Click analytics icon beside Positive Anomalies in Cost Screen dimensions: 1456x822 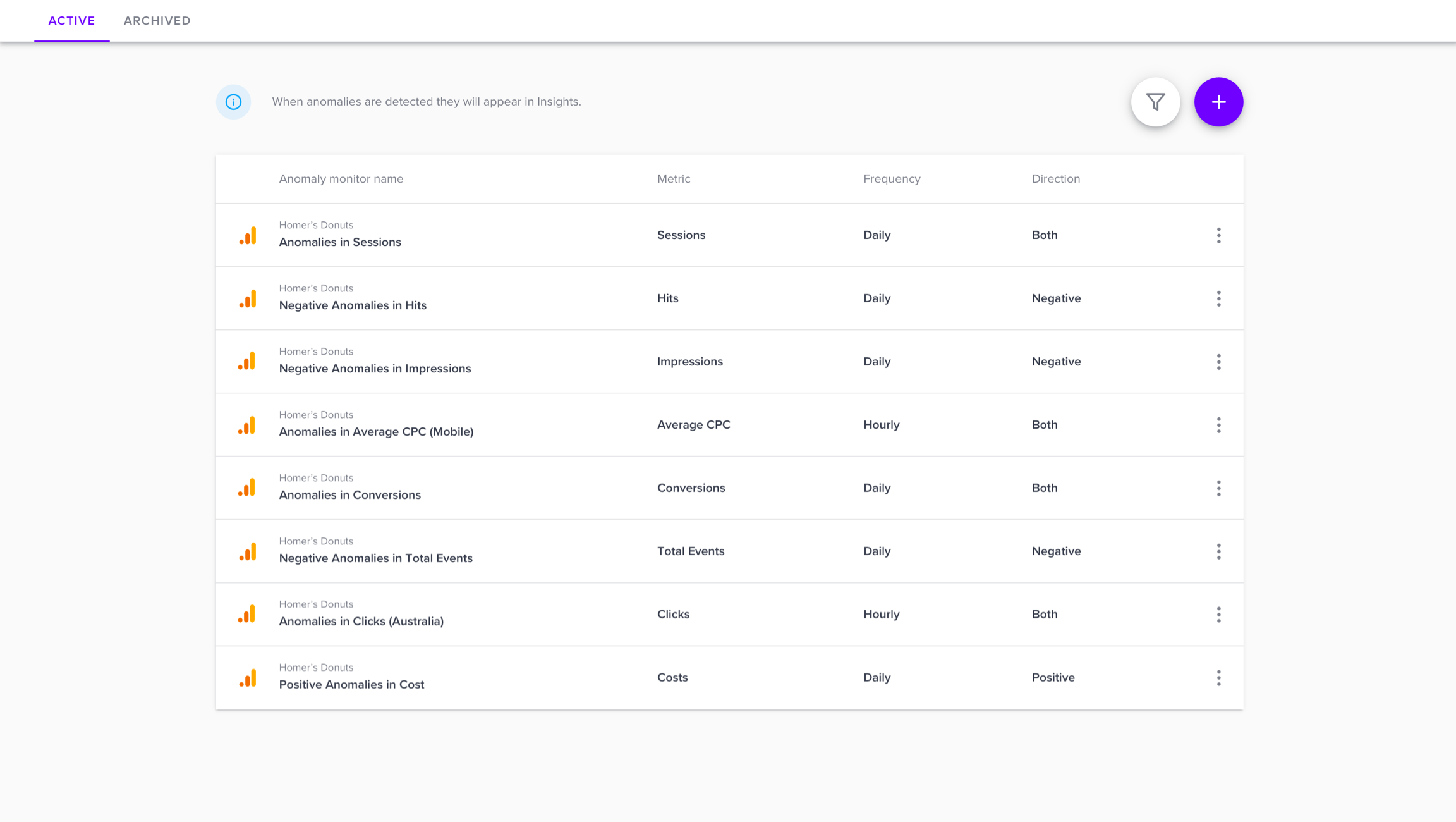point(248,678)
